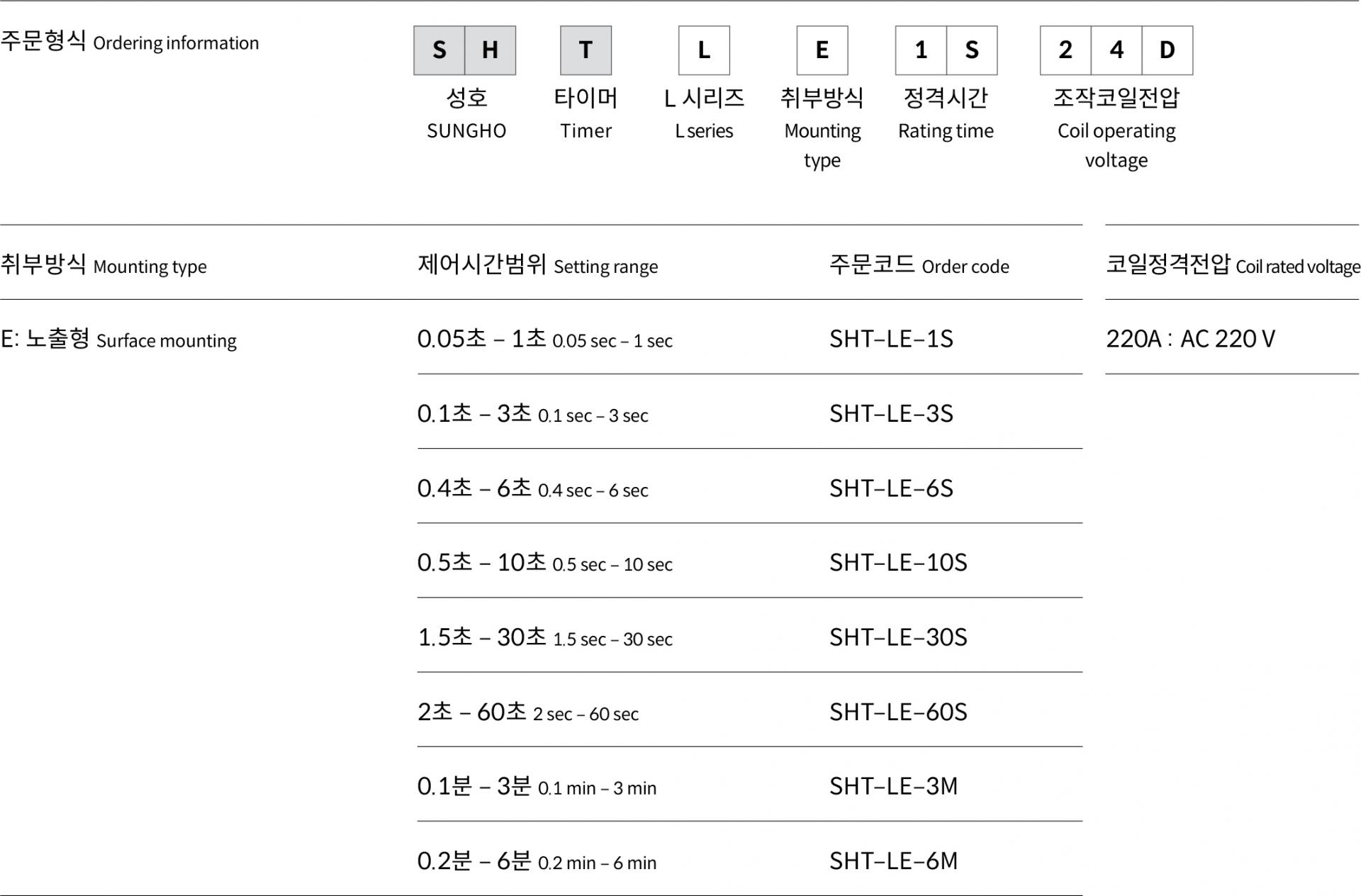Image resolution: width=1361 pixels, height=896 pixels.
Task: Click the Order code column header
Action: coord(919,265)
